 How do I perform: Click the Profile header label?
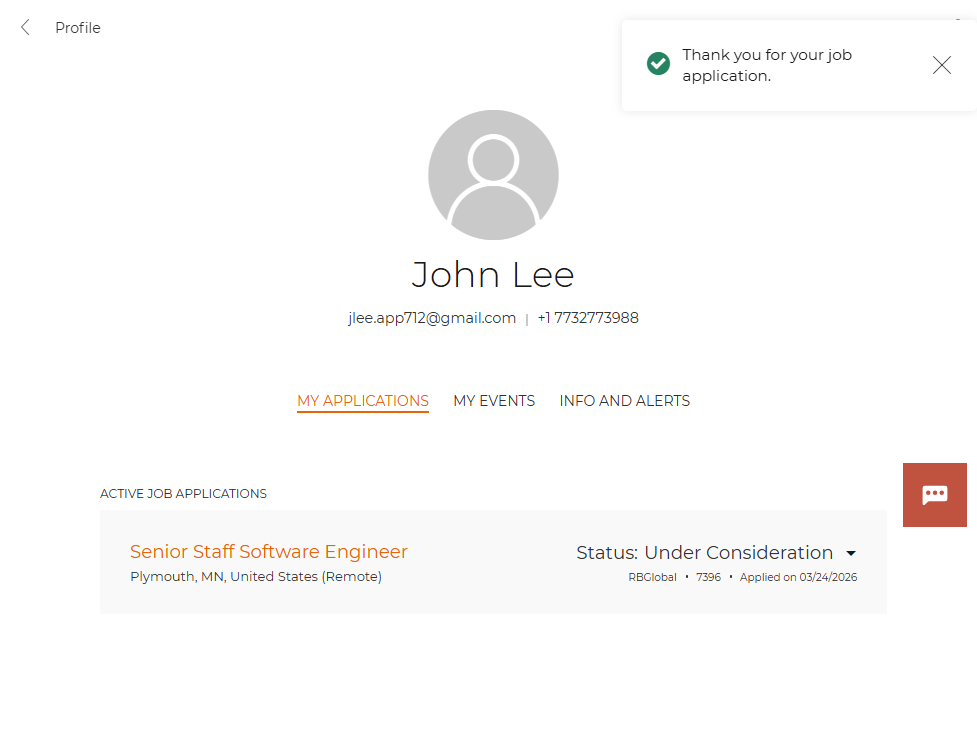78,28
